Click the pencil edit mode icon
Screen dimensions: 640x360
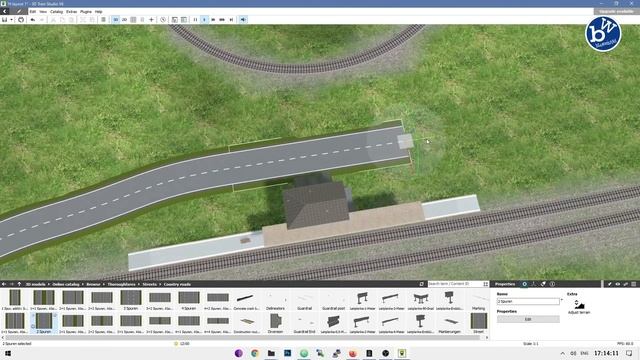tap(18, 11)
